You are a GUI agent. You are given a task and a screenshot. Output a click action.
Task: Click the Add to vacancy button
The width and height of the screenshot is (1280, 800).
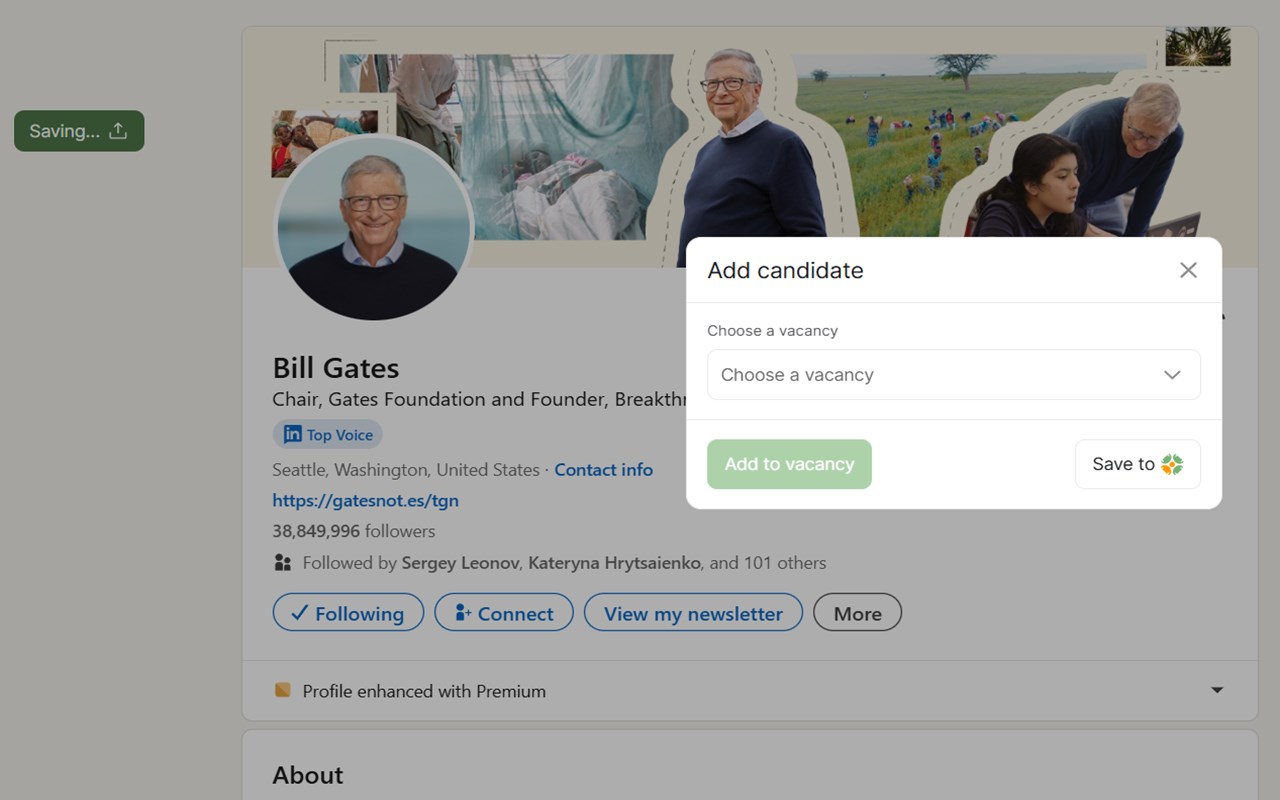click(x=789, y=464)
